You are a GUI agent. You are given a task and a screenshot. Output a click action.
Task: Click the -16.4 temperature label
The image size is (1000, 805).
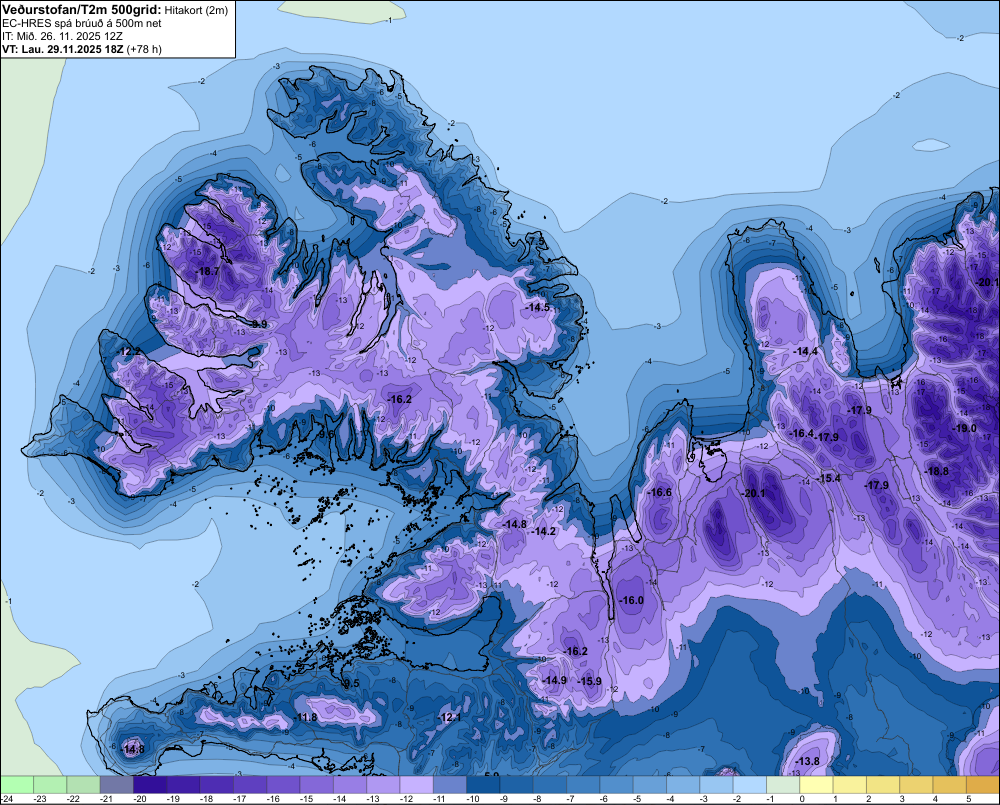(x=802, y=434)
